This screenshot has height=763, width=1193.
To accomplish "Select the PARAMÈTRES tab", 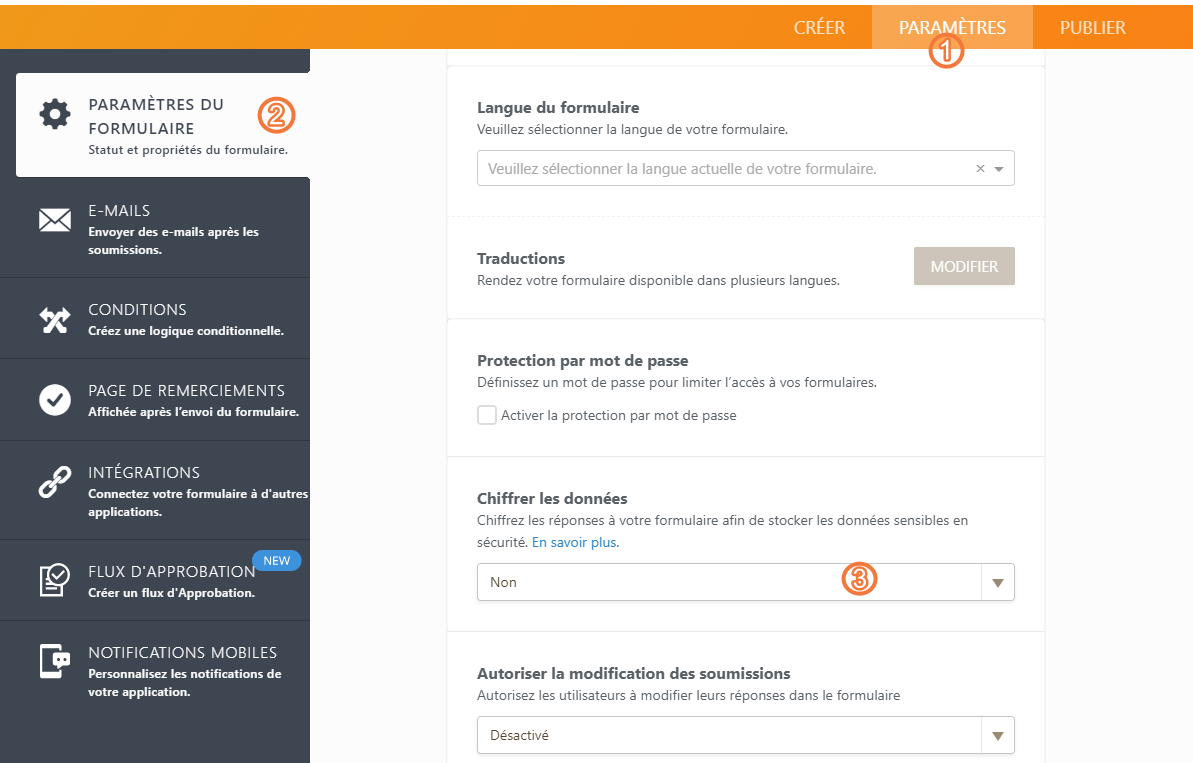I will (952, 27).
